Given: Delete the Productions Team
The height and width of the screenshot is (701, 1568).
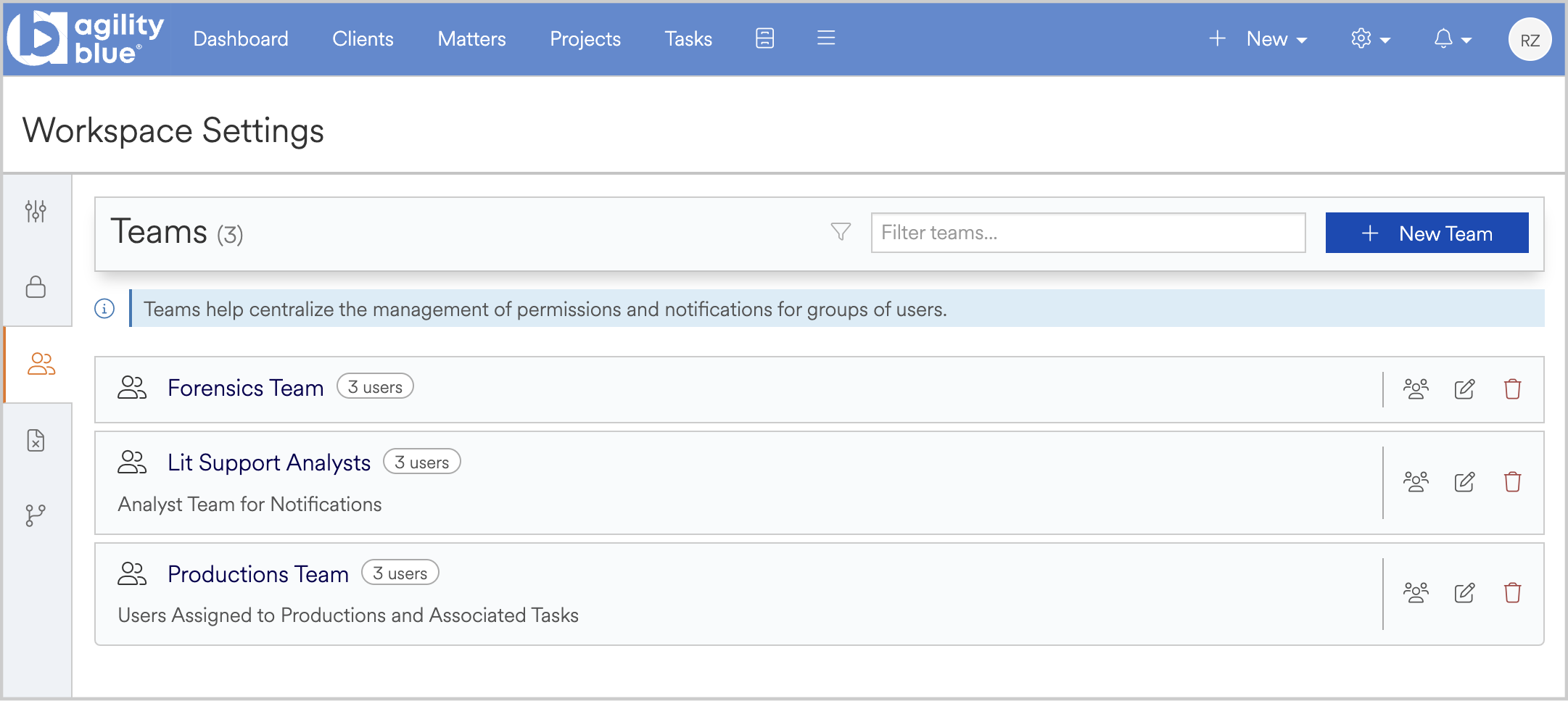Looking at the screenshot, I should 1513,593.
